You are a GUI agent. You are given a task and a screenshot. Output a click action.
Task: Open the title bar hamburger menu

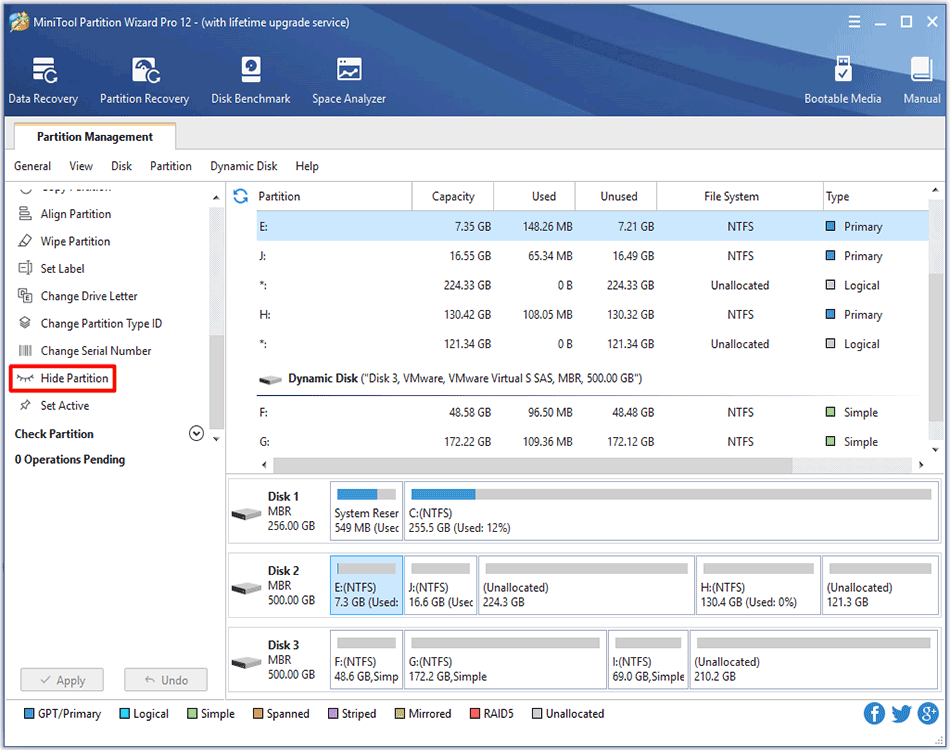(x=855, y=21)
